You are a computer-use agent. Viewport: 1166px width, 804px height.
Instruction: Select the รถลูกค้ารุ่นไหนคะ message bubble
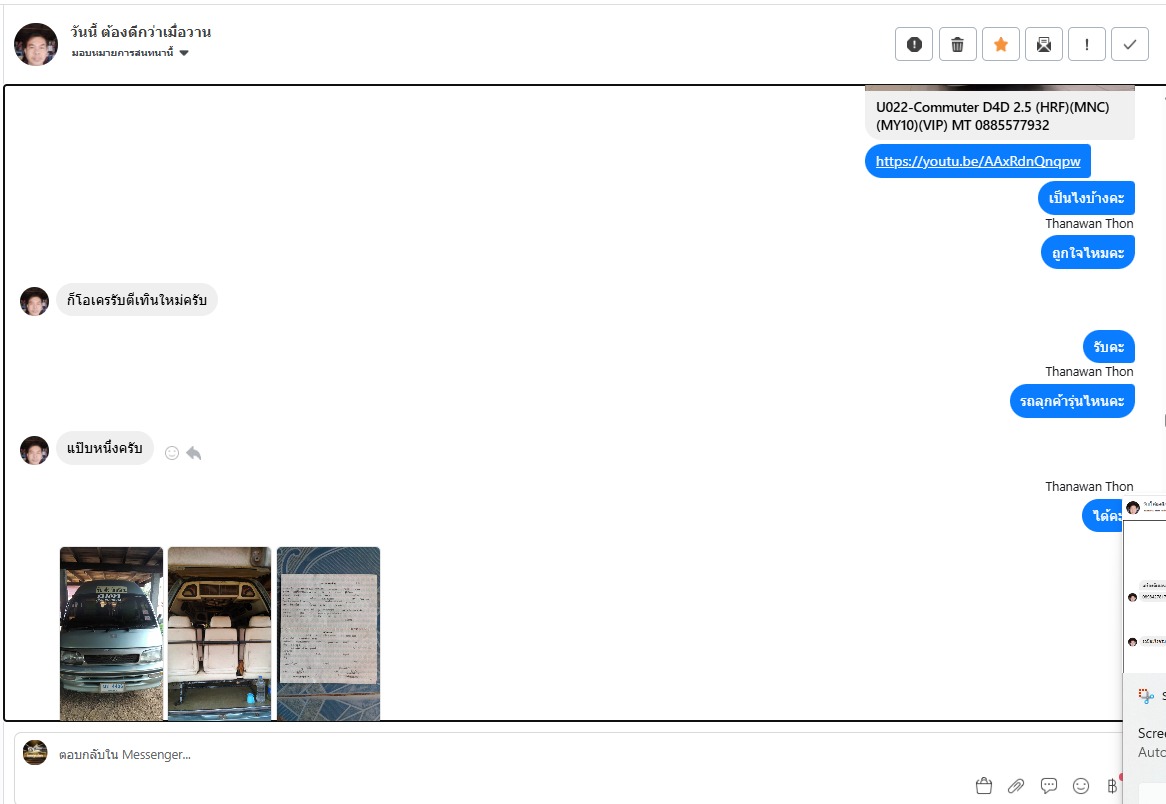[x=1072, y=401]
